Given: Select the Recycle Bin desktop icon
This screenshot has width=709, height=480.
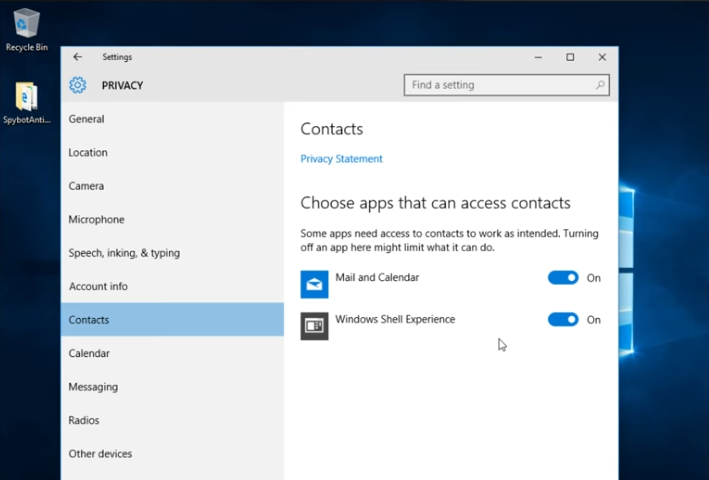Looking at the screenshot, I should point(27,29).
